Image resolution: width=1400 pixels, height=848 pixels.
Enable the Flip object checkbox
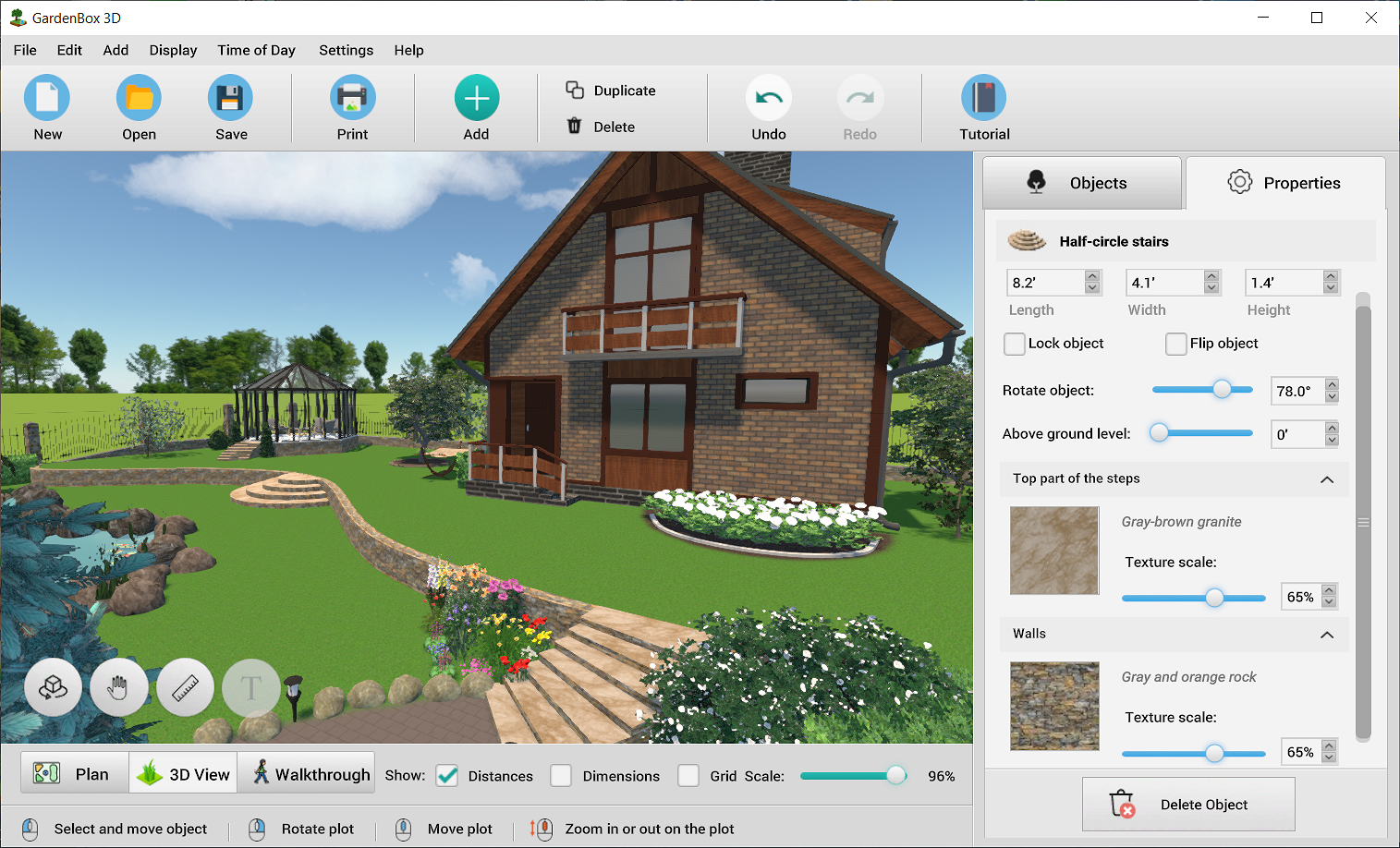tap(1175, 344)
